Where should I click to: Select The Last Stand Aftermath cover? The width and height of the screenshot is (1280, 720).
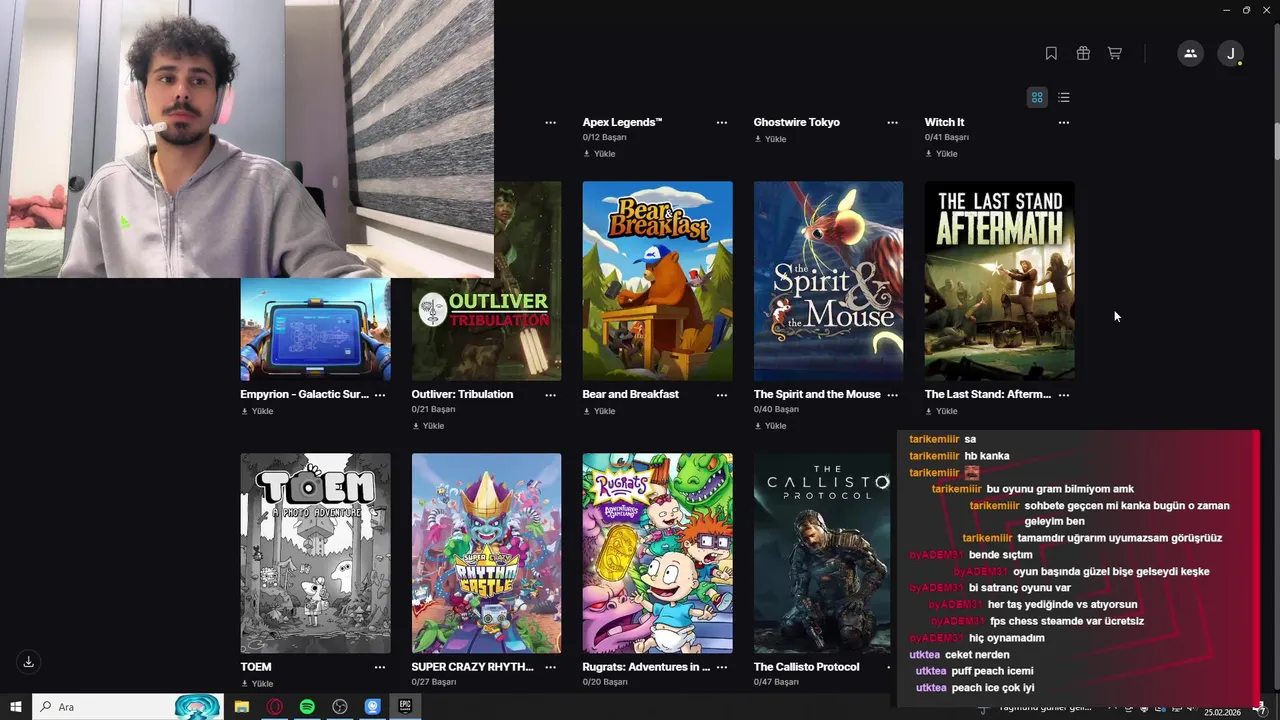(x=999, y=281)
